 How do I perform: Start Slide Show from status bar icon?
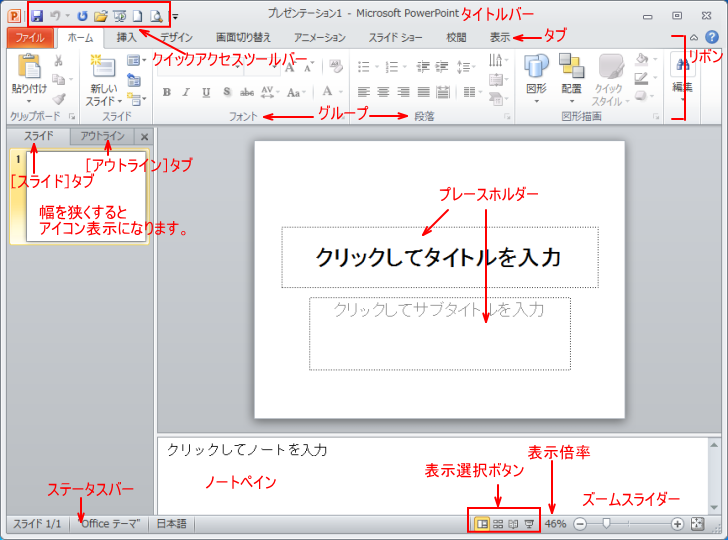pyautogui.click(x=529, y=524)
